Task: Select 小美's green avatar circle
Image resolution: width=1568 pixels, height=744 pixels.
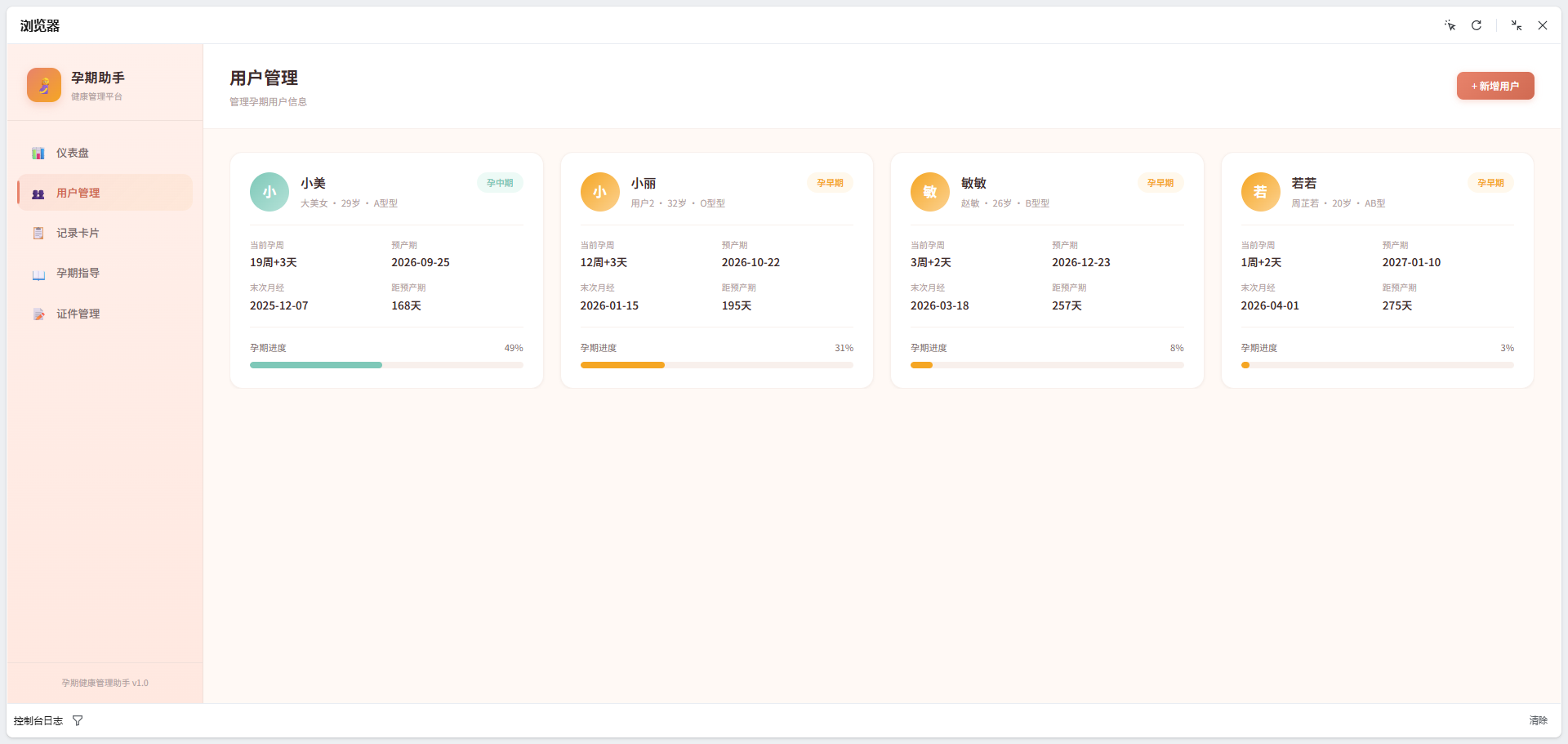Action: pyautogui.click(x=269, y=192)
